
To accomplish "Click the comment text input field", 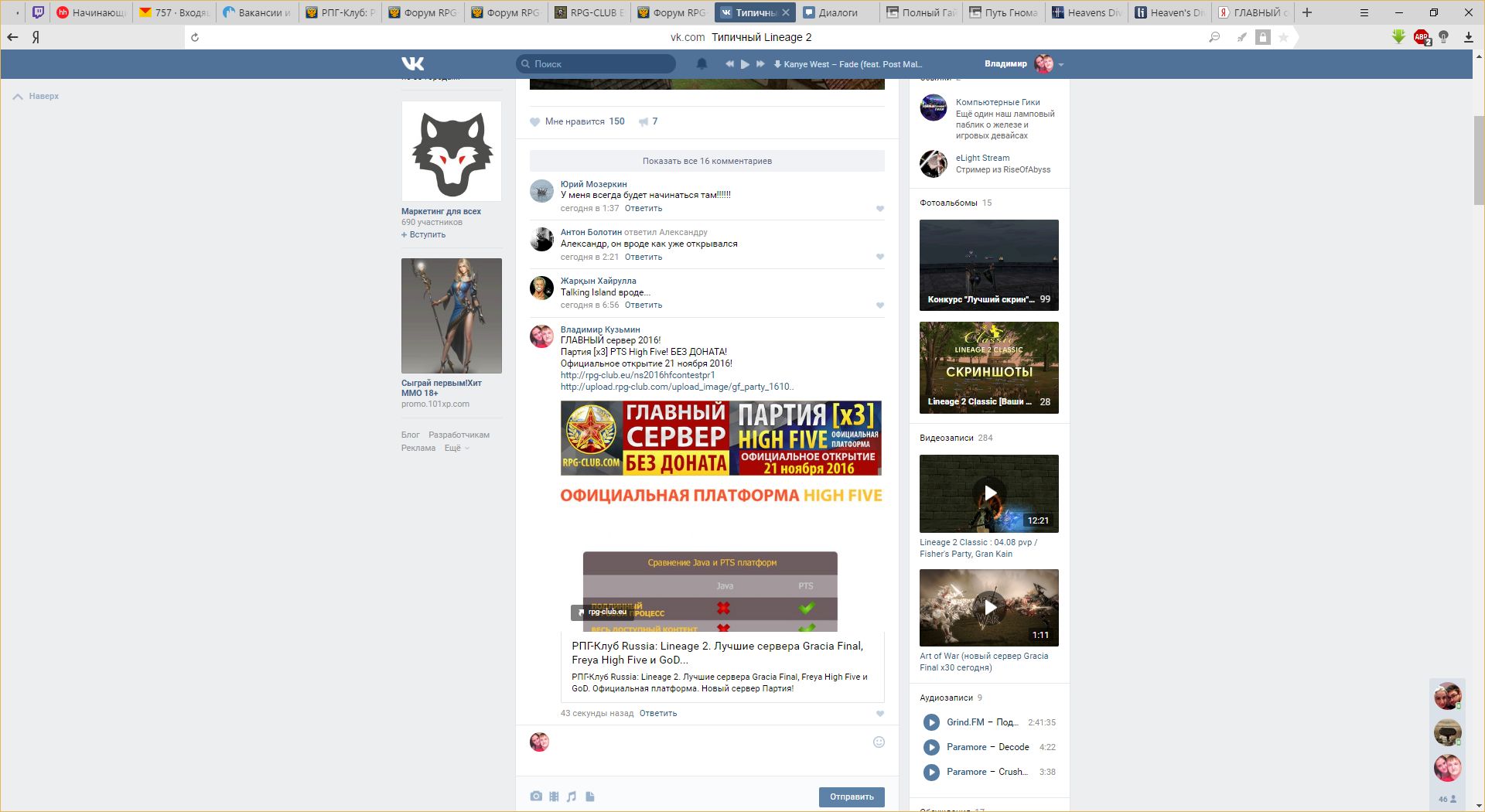I will coord(711,742).
